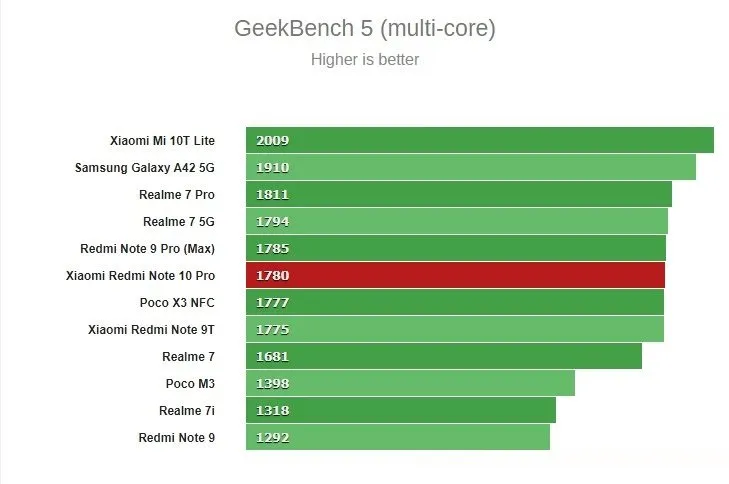Screen dimensions: 729x484
Task: Click the "Higher is better" subtitle
Action: 364,60
